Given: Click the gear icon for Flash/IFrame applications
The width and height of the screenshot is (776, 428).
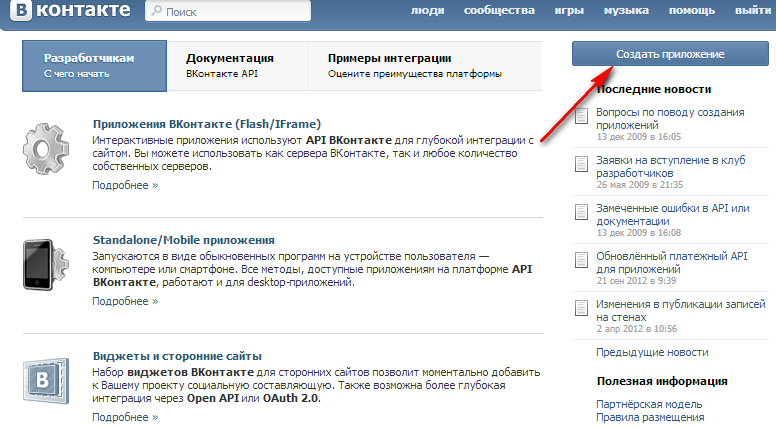Looking at the screenshot, I should pyautogui.click(x=46, y=148).
